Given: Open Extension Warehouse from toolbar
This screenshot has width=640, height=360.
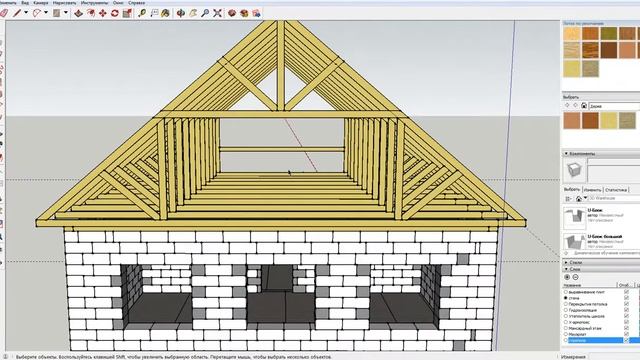Looking at the screenshot, I should point(244,13).
